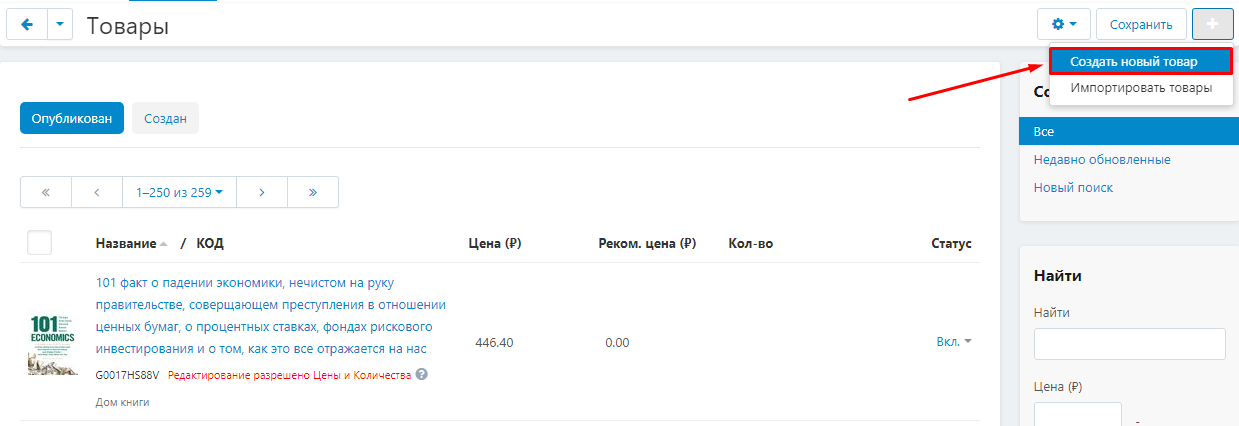This screenshot has width=1239, height=426.
Task: Switch to the Опубликован filter
Action: (x=72, y=117)
